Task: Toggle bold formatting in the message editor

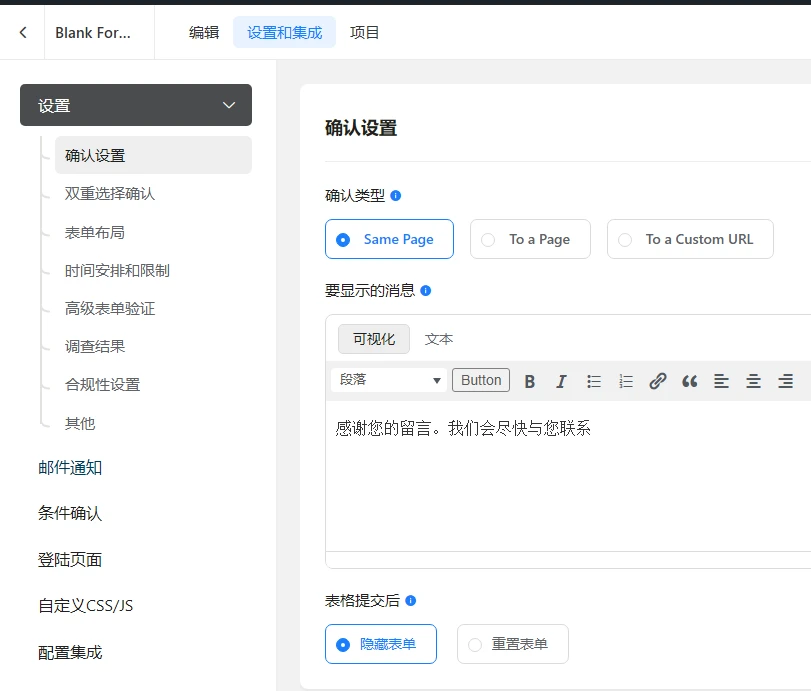Action: point(529,380)
